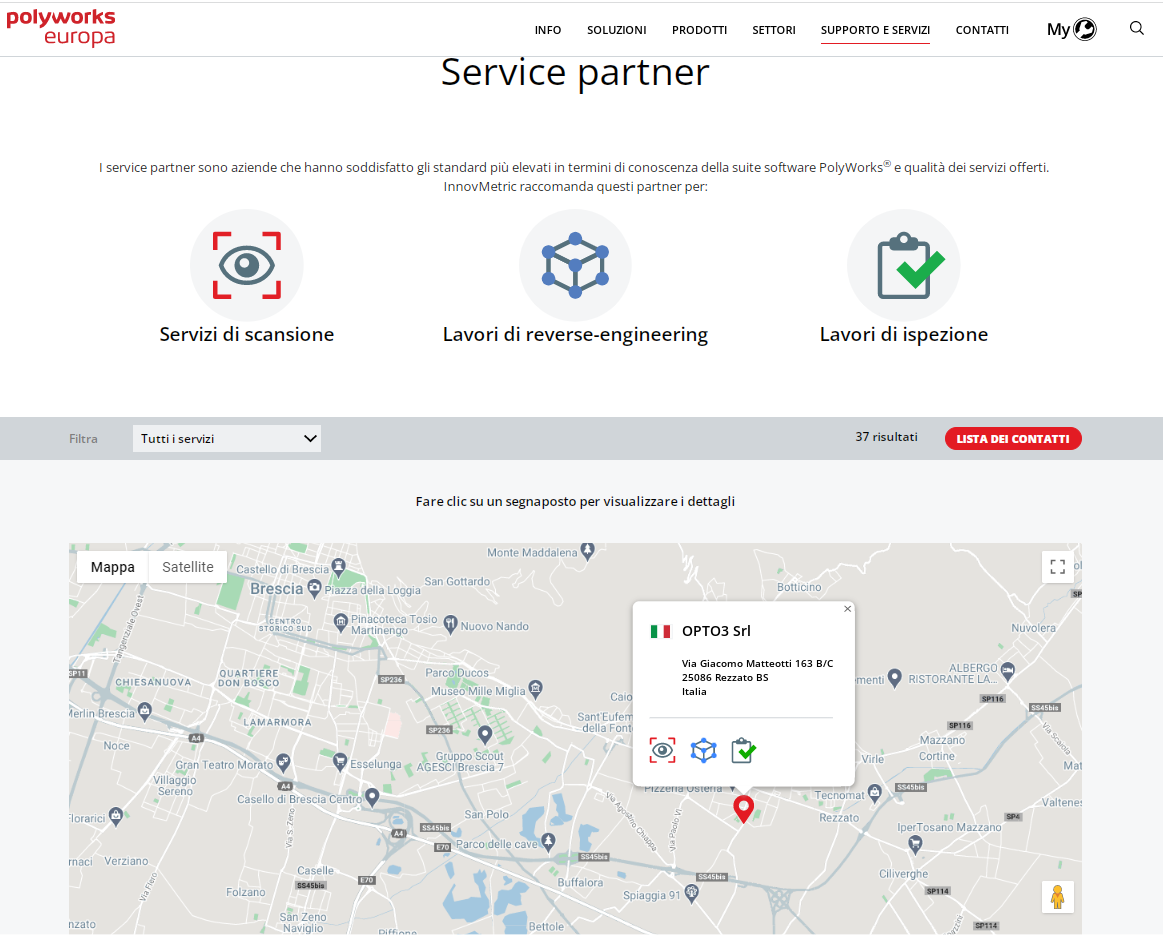
Task: Open the SOLUZIONI menu
Action: (616, 30)
